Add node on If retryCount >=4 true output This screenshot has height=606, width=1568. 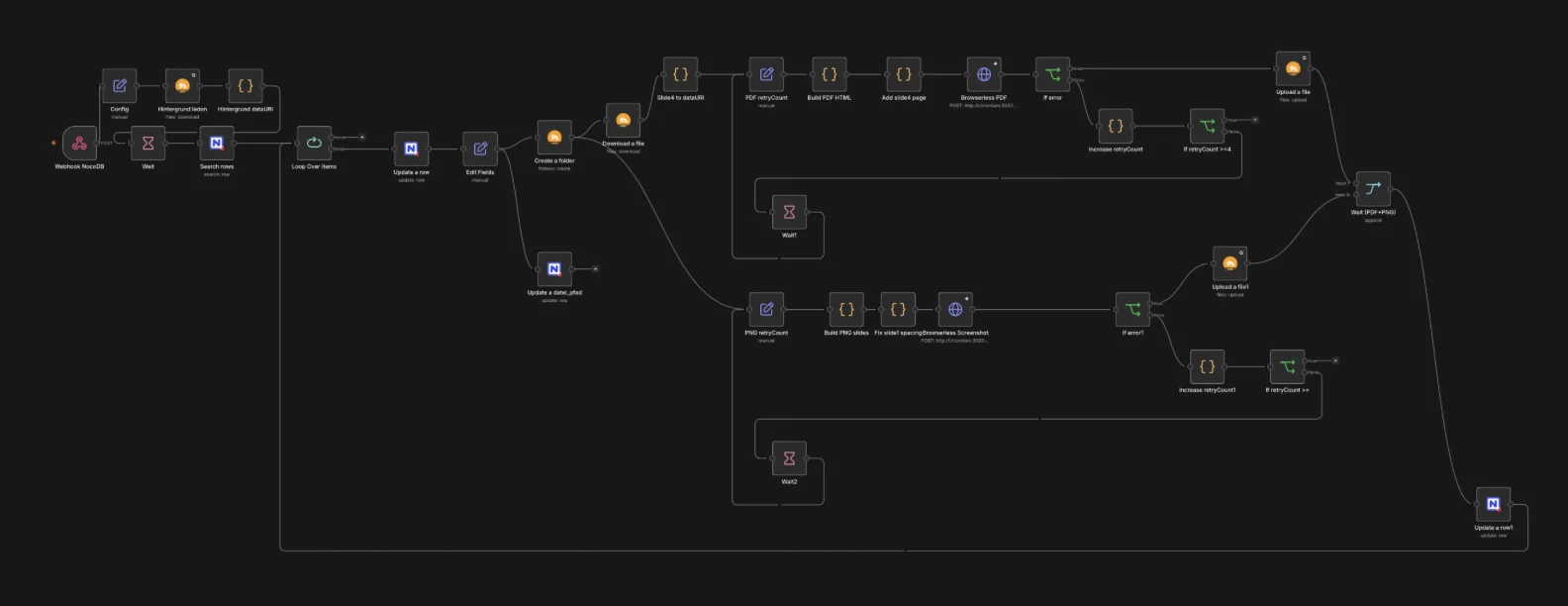(1255, 120)
